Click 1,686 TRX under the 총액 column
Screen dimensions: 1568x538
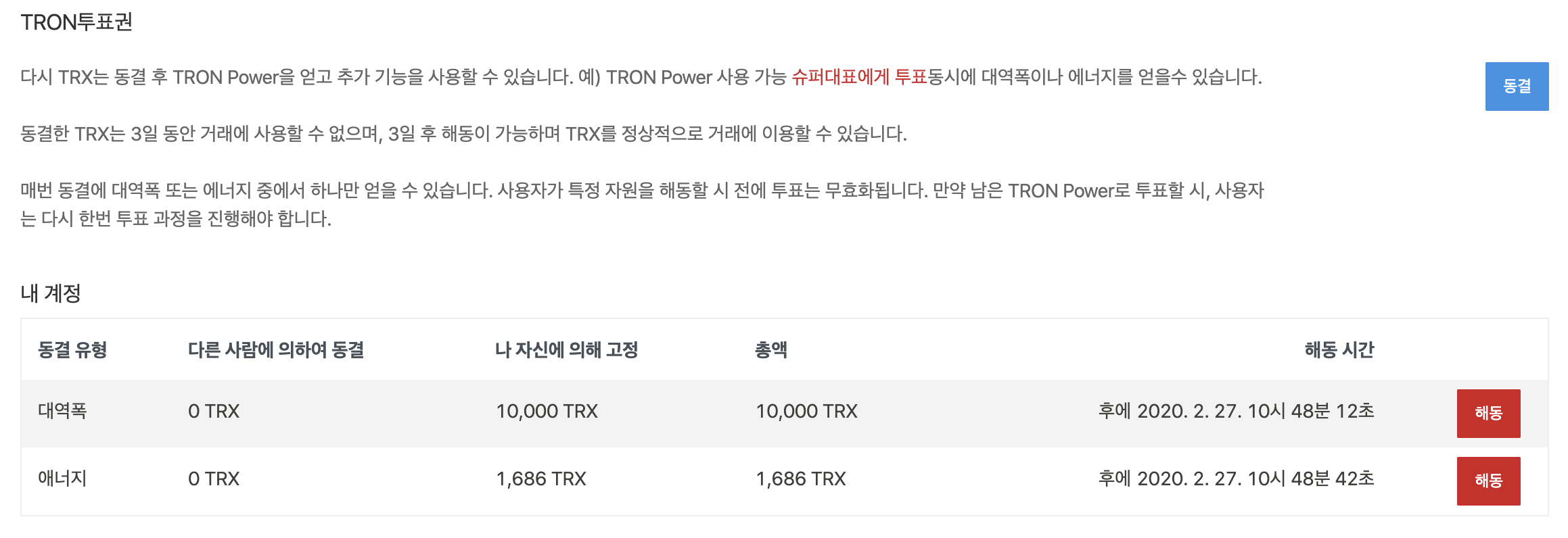coord(801,479)
